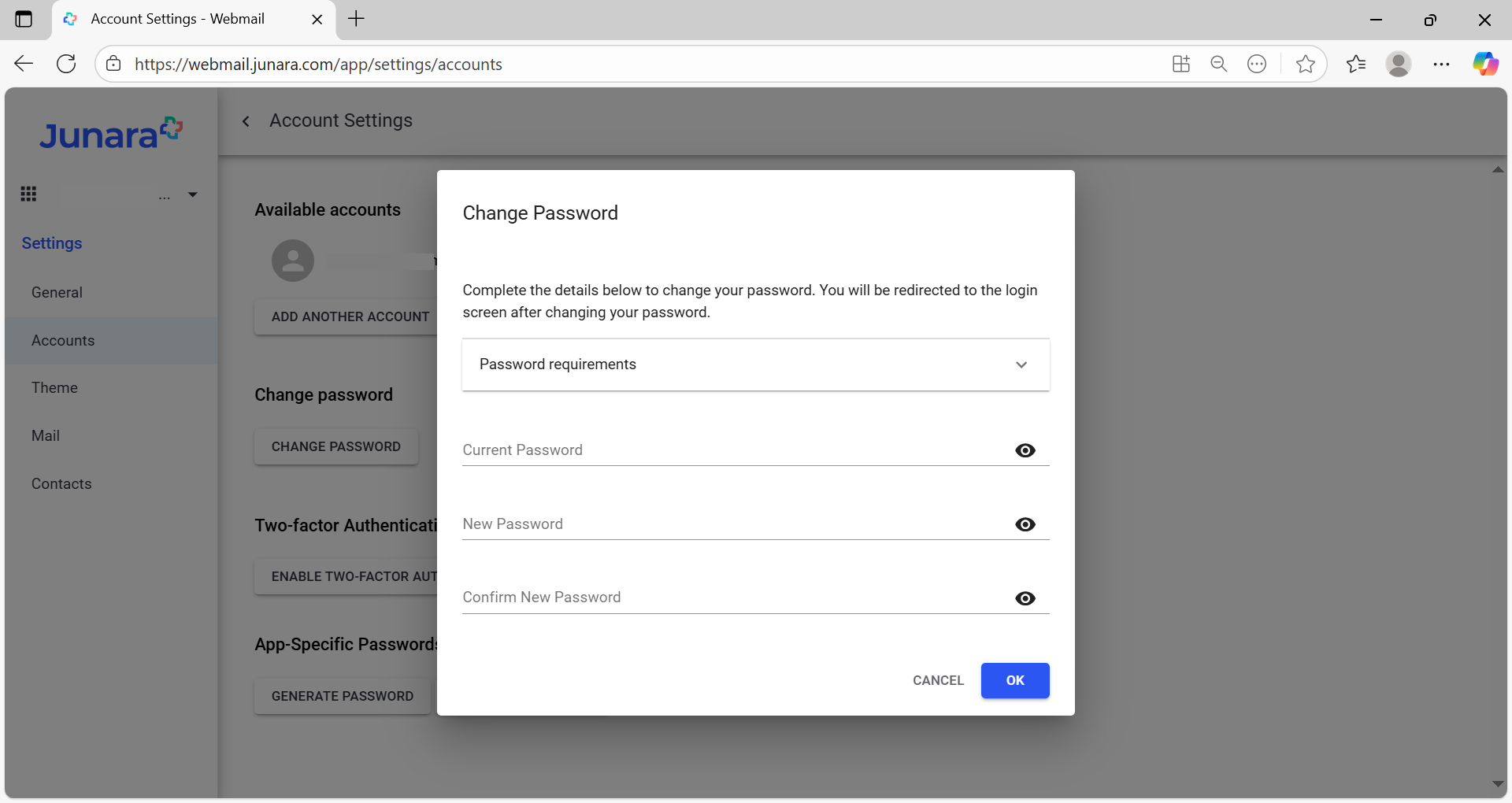Open the address bar three-dots circle icon
1512x803 pixels.
[x=1257, y=64]
